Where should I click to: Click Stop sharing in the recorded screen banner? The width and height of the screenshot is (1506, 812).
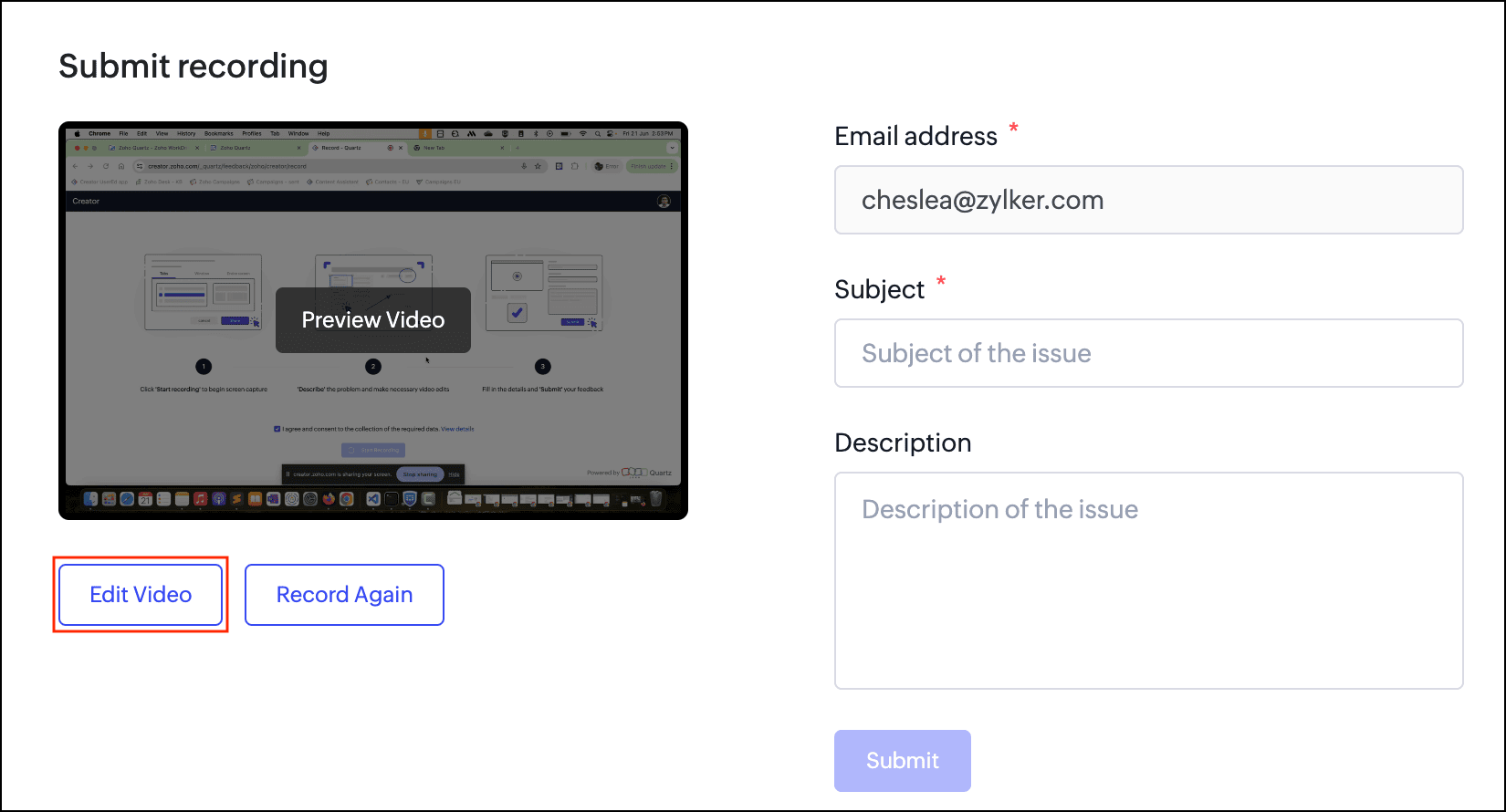[x=420, y=474]
